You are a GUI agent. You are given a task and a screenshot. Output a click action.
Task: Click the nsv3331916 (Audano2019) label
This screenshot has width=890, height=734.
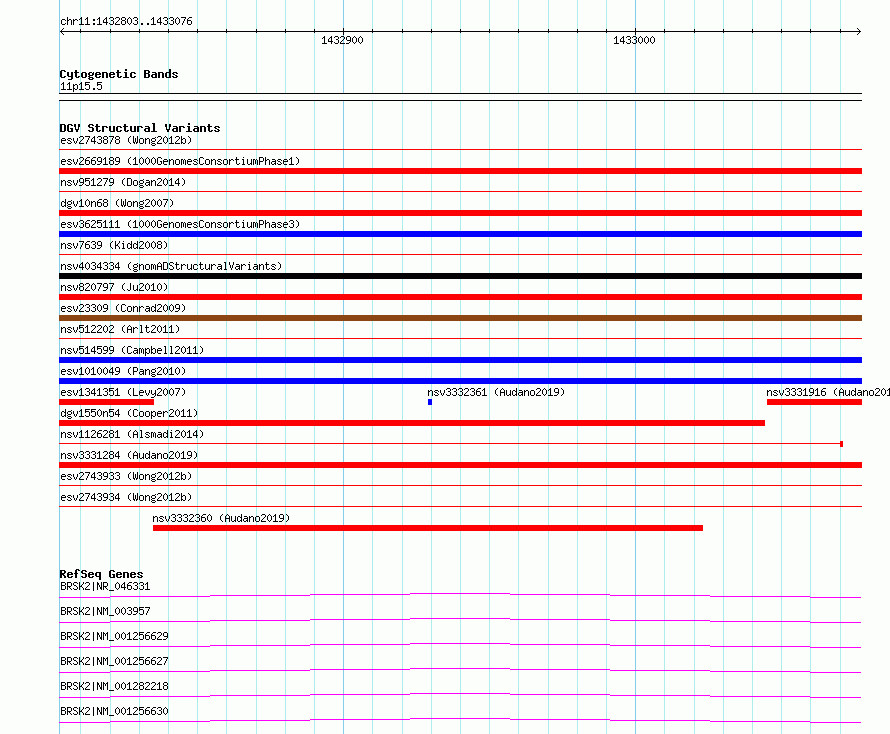[x=828, y=392]
